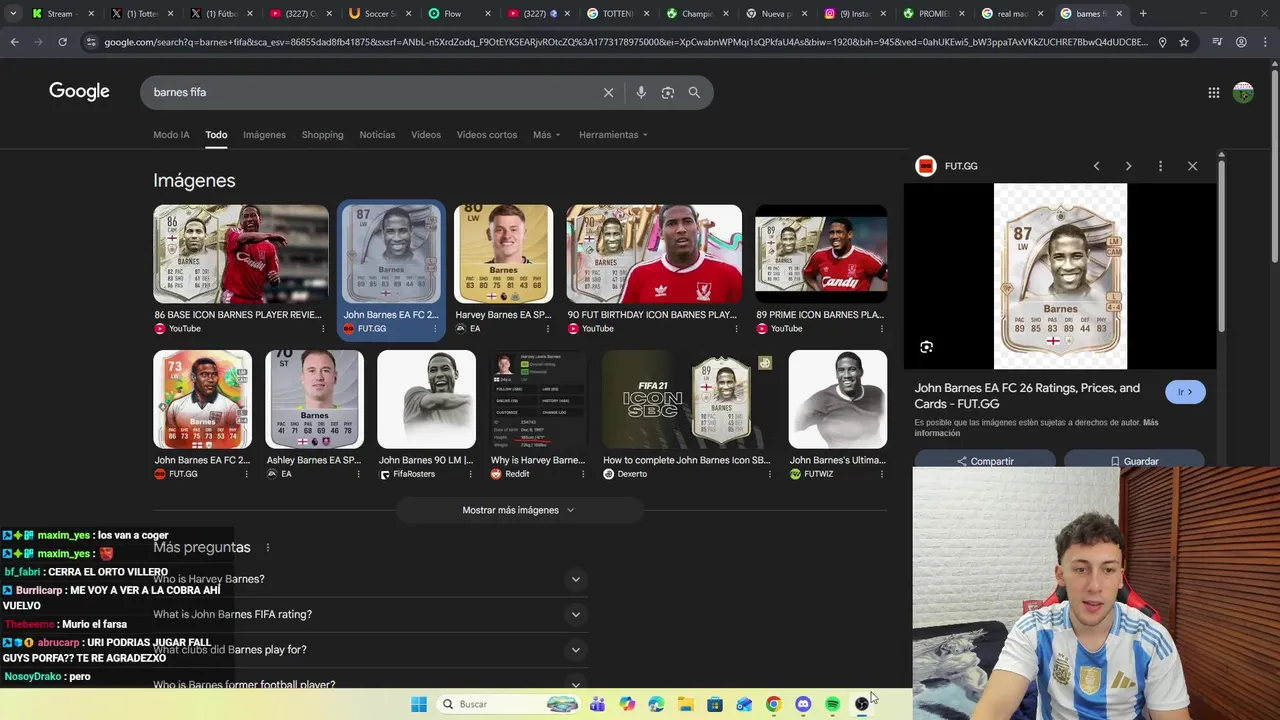Open File Explorer from the taskbar
Image resolution: width=1280 pixels, height=720 pixels.
[x=685, y=704]
